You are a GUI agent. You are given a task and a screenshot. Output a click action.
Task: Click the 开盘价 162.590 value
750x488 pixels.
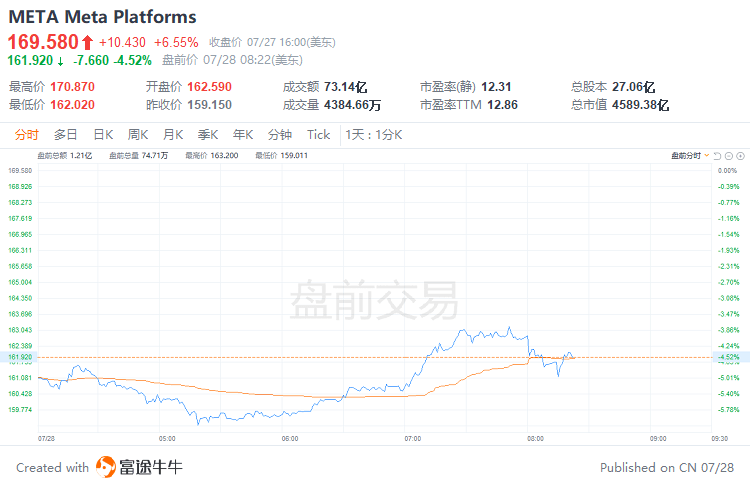210,87
